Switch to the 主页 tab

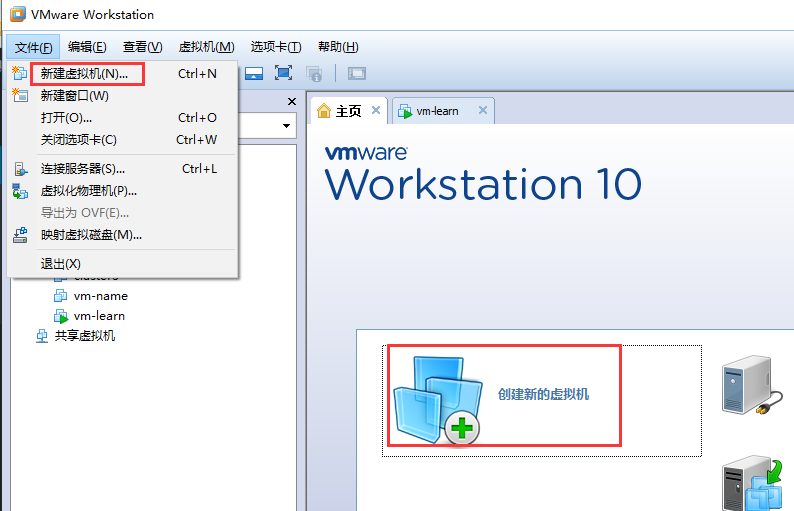coord(349,111)
